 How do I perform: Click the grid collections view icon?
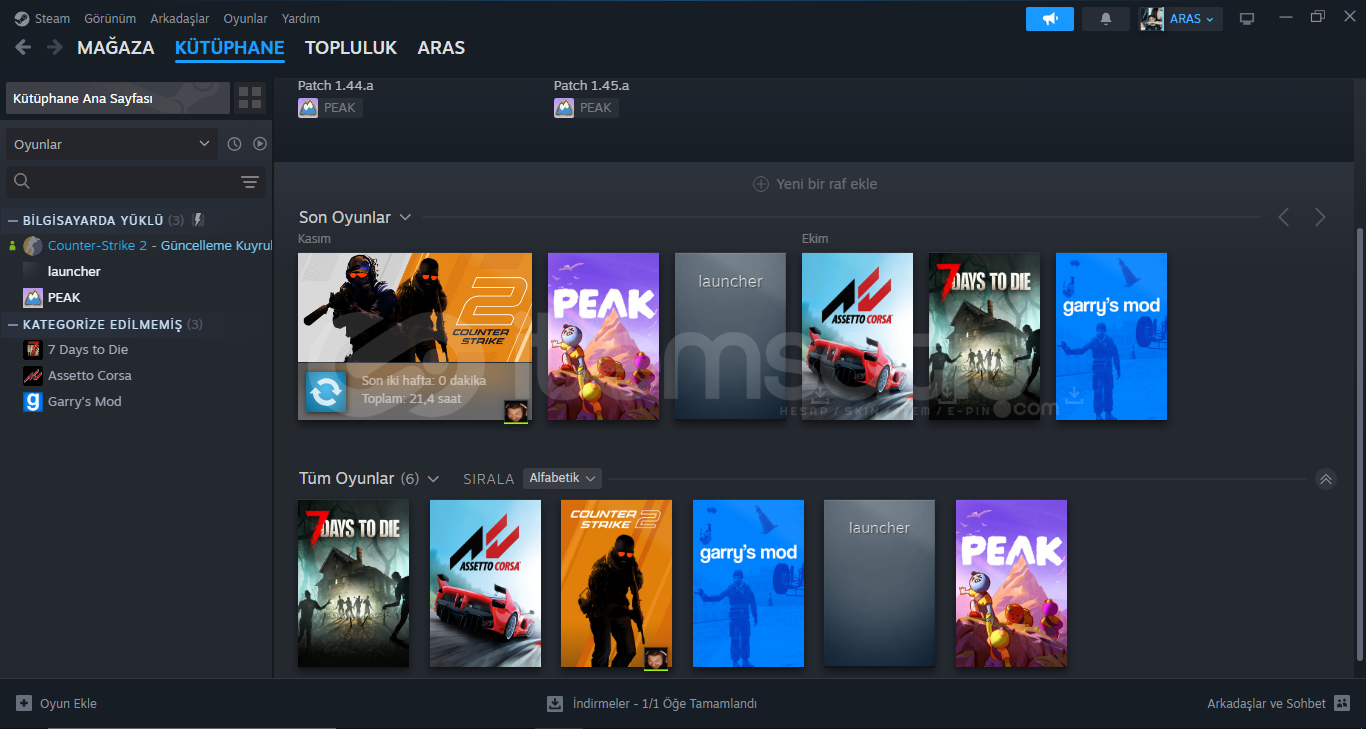point(250,98)
